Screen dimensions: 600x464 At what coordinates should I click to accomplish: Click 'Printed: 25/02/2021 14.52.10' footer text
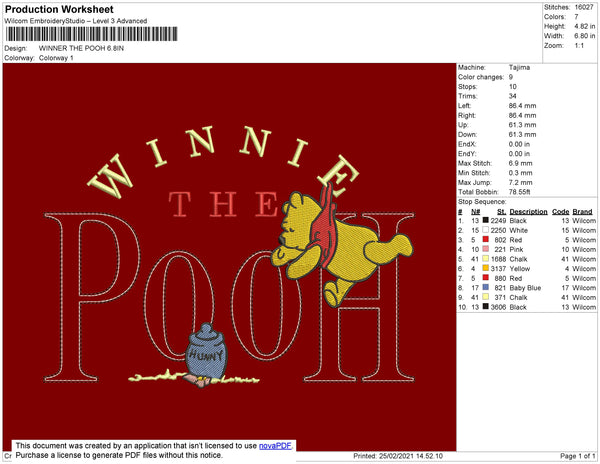click(398, 456)
